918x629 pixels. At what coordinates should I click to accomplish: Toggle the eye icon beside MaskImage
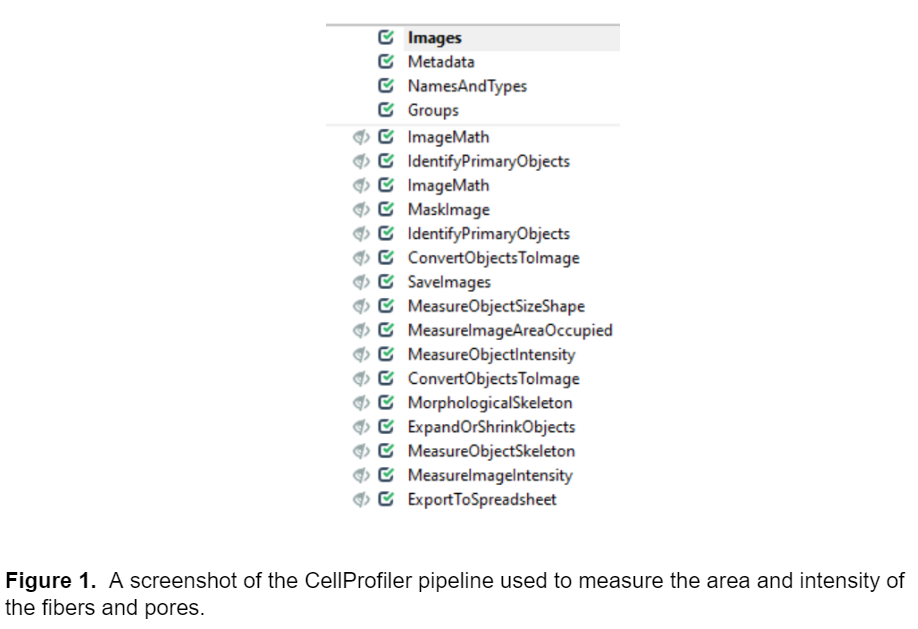pyautogui.click(x=362, y=210)
